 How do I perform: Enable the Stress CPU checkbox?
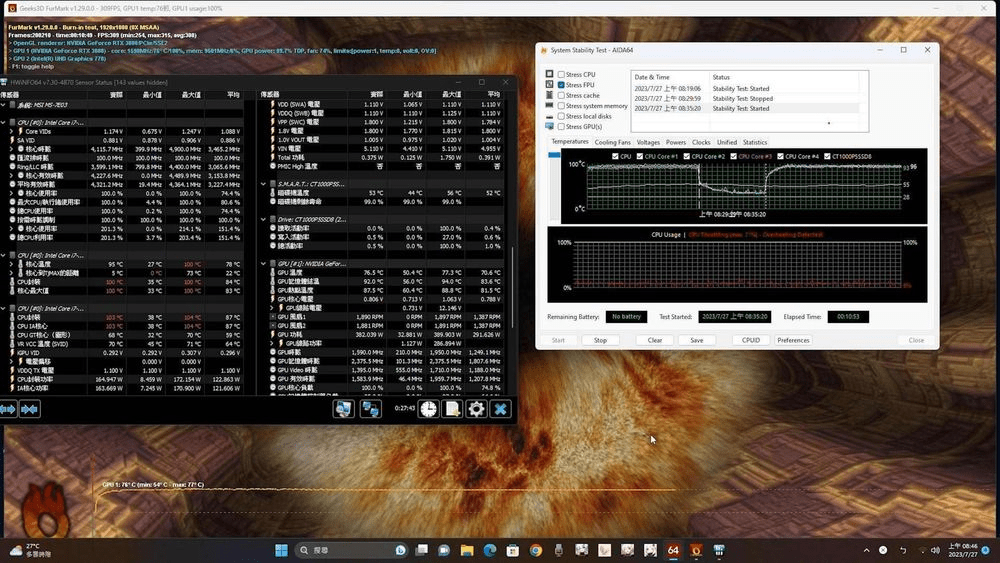tap(561, 75)
